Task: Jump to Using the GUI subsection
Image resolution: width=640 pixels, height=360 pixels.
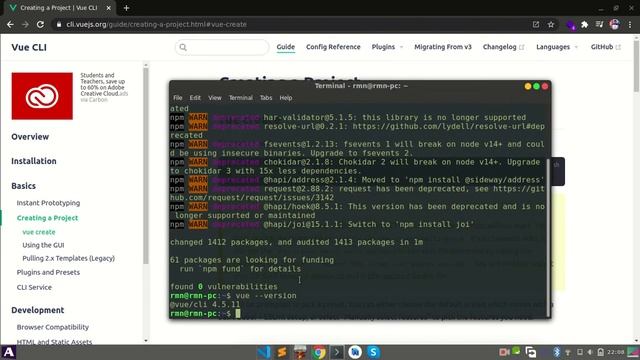Action: point(43,245)
